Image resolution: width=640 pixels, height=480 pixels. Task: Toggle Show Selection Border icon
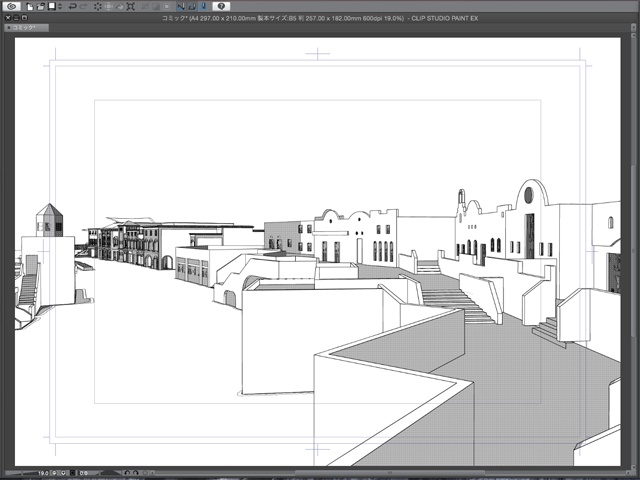167,7
